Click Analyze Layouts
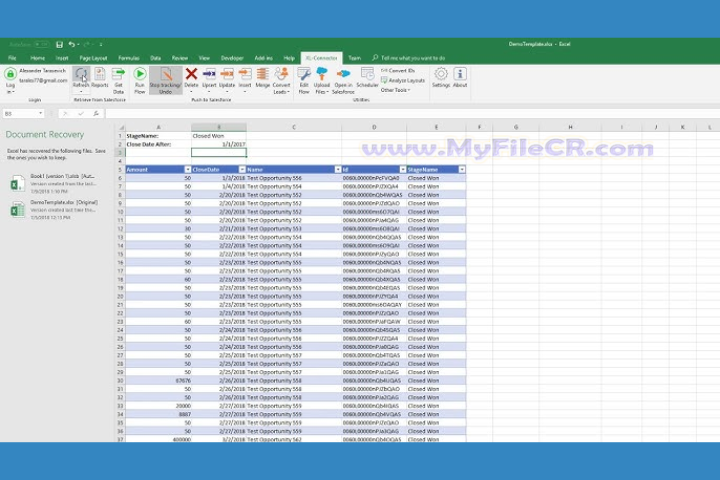Screen dimensions: 720x480 tap(403, 80)
